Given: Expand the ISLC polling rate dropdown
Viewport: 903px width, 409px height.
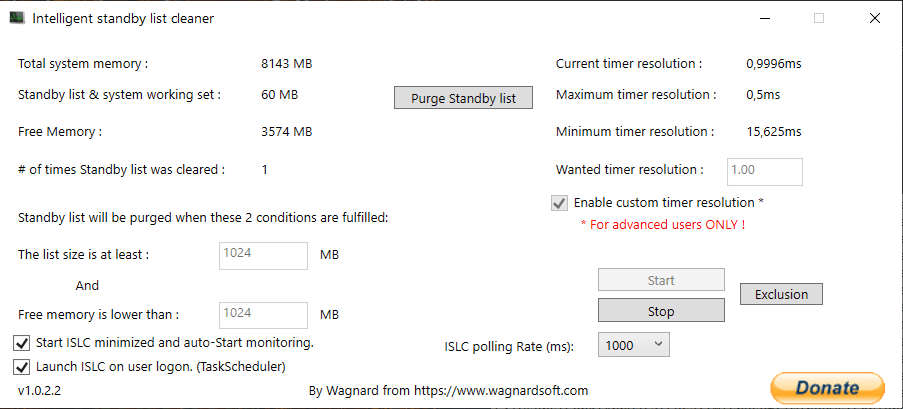Looking at the screenshot, I should pyautogui.click(x=633, y=345).
